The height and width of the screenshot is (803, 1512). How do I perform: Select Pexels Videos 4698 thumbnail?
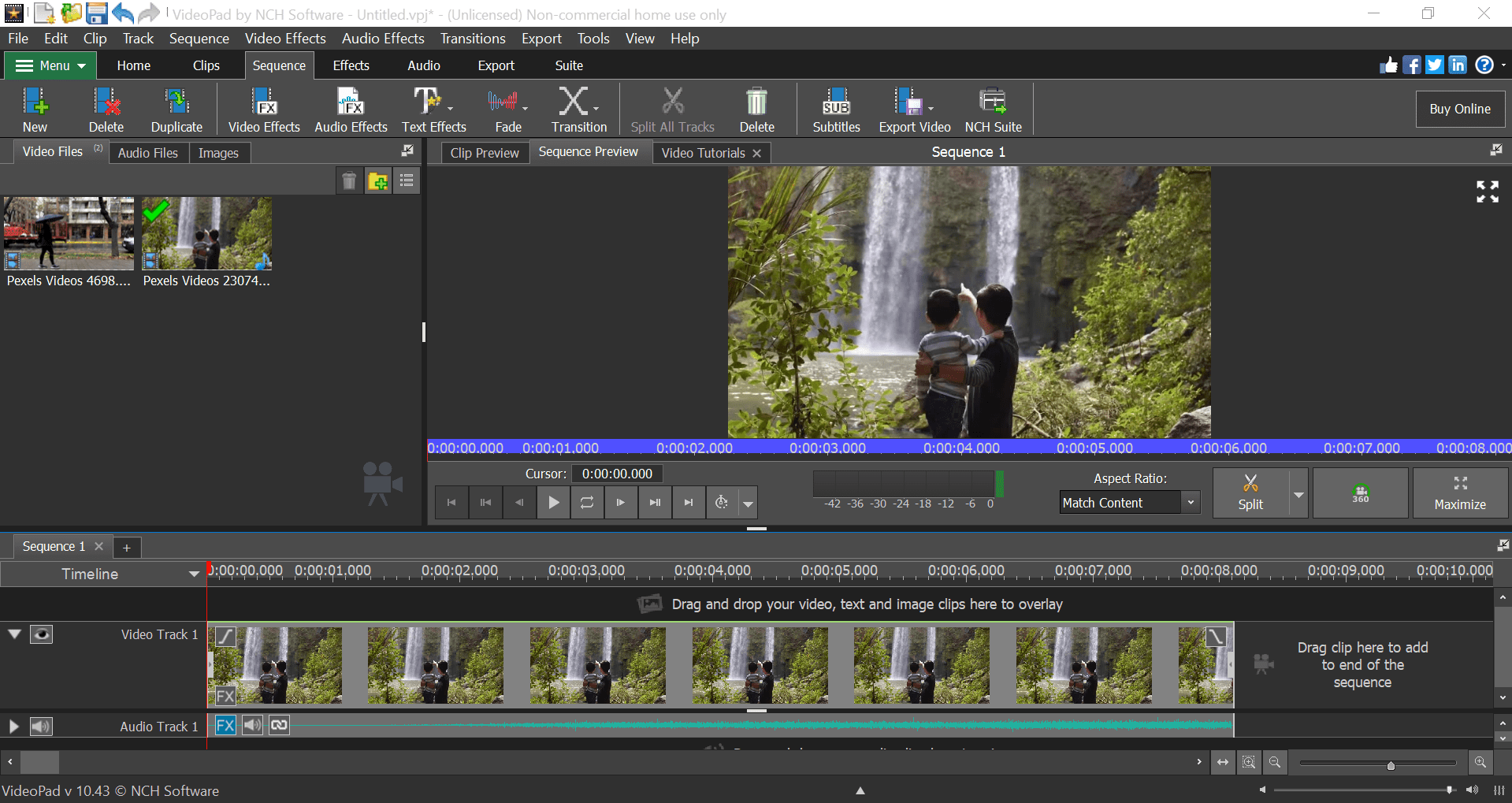69,234
